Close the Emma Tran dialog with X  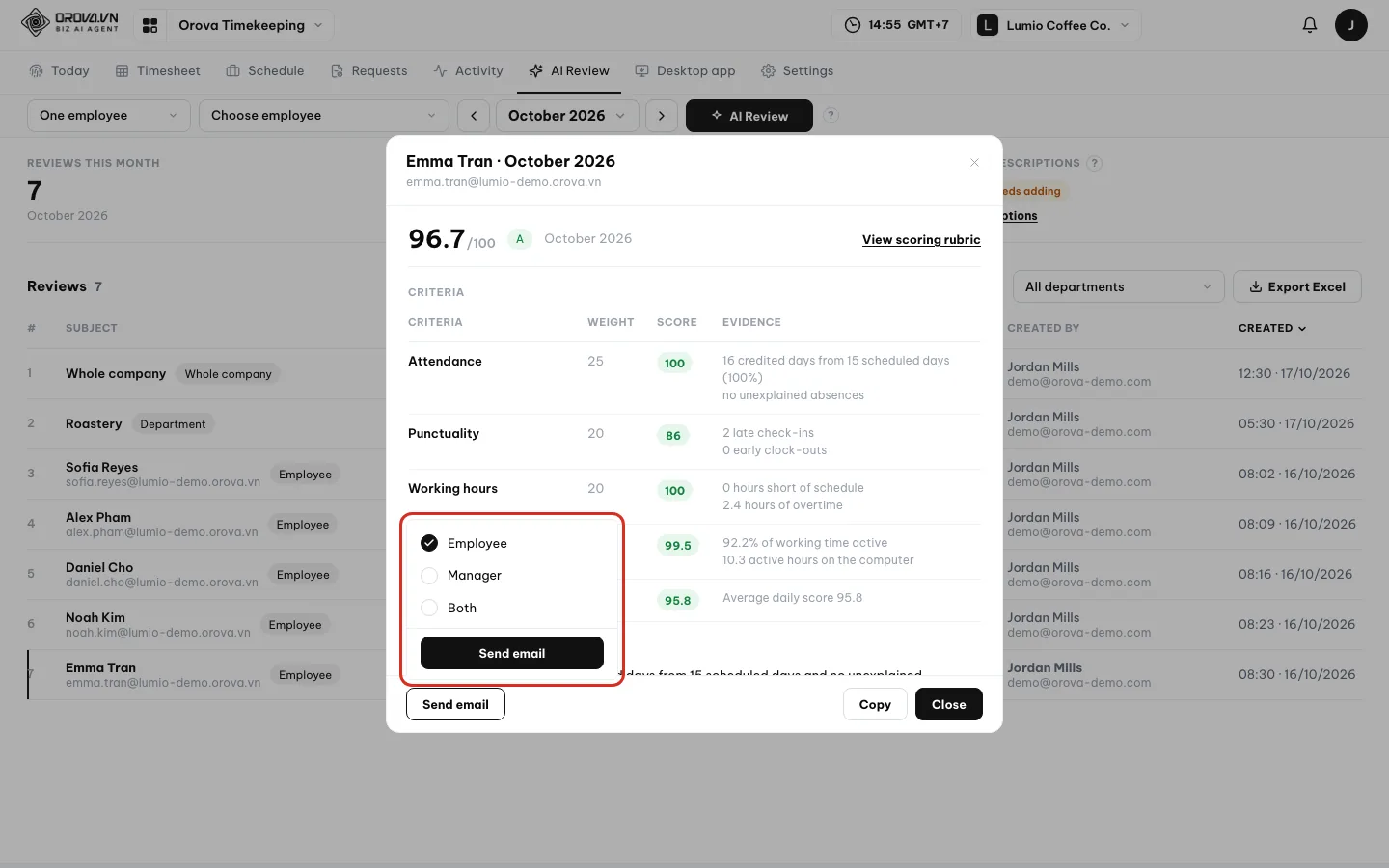click(x=974, y=162)
